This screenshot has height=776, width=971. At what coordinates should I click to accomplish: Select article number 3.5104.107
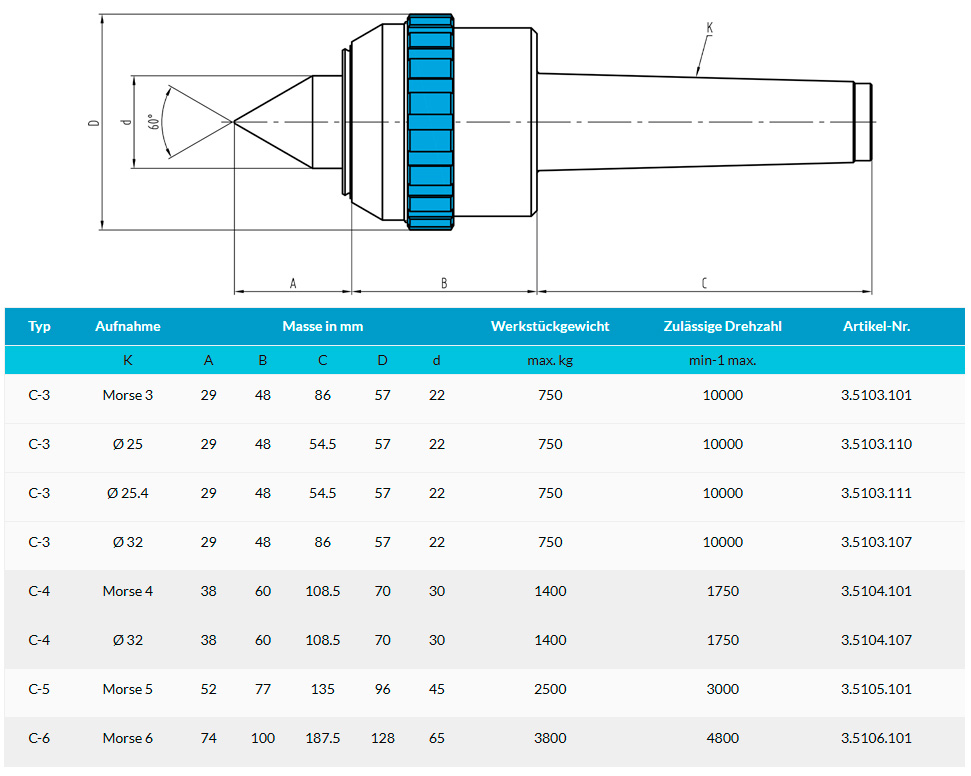point(877,640)
